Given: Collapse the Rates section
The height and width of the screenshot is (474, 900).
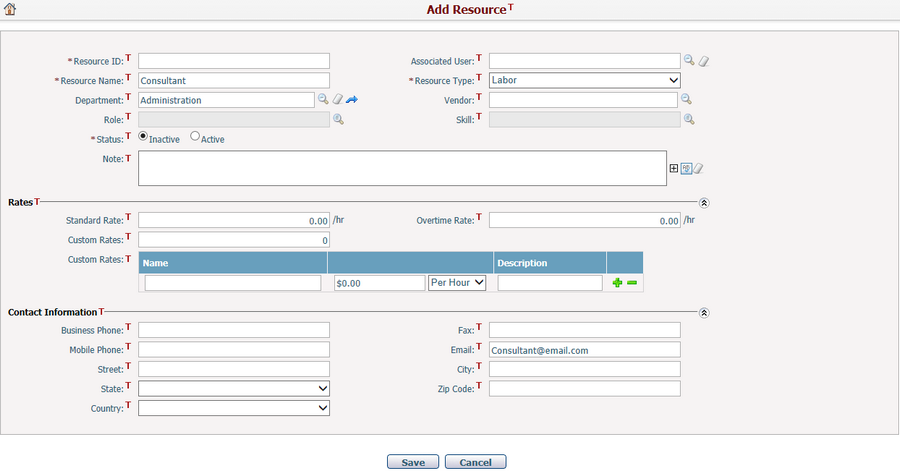Looking at the screenshot, I should (704, 202).
